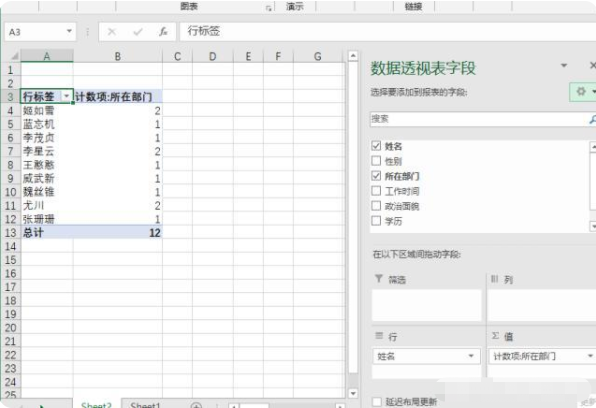Select the grand total value 12
This screenshot has width=596, height=408.
pos(118,233)
